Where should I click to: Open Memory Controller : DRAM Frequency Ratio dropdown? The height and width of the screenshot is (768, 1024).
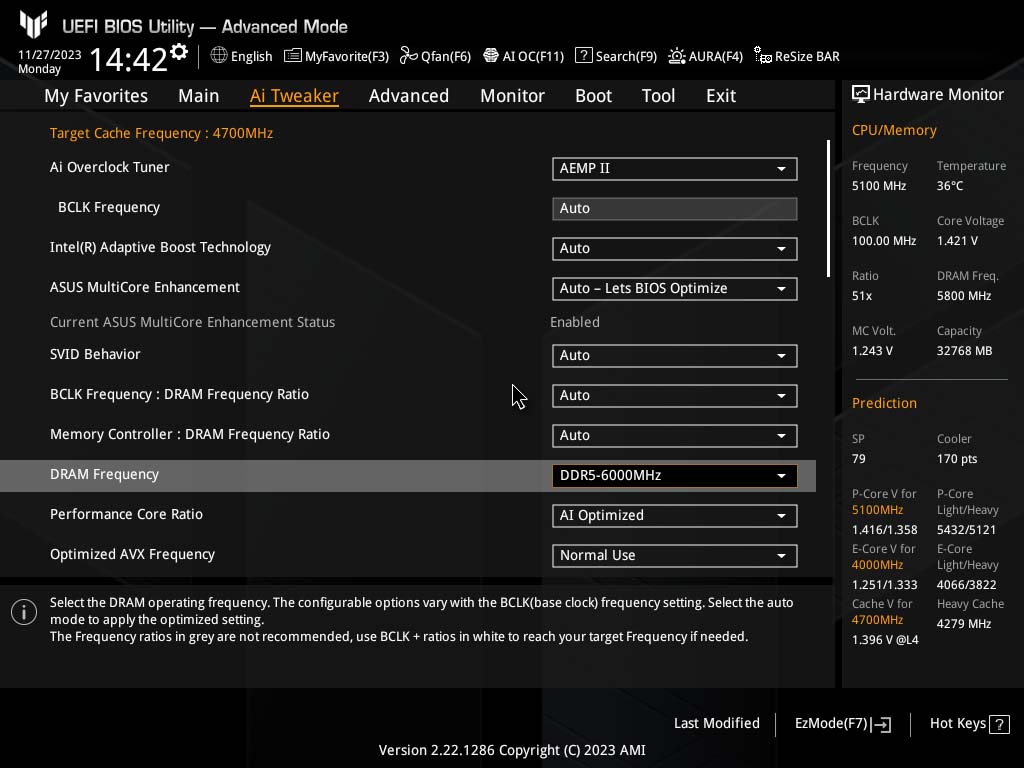point(674,436)
